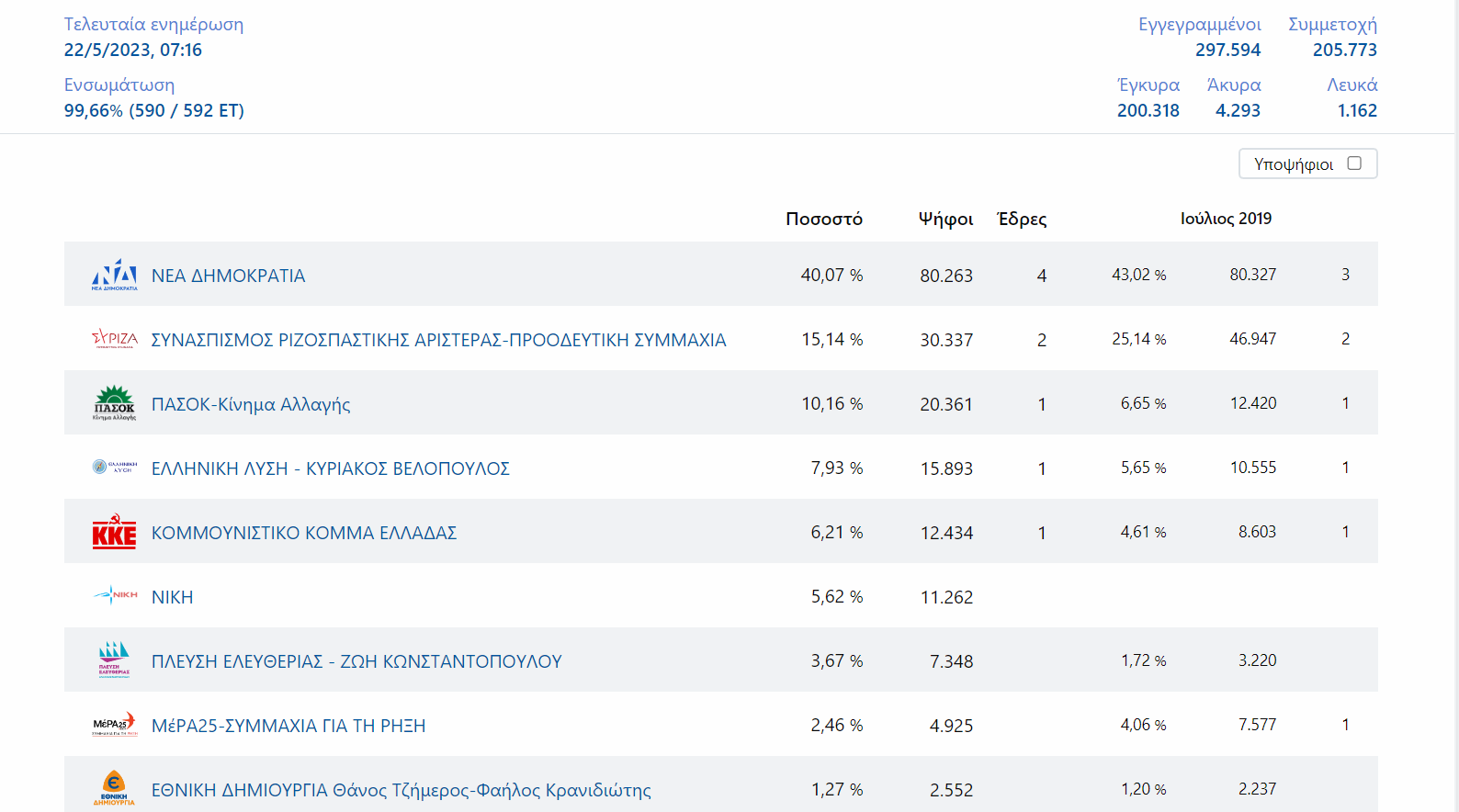Open ΚΟΜΜΟΥΝΙΣΤΙΚΟ ΚΟΜΜΑ ΕΛΛΑΔΑΣ party link
The height and width of the screenshot is (812, 1459).
tap(304, 533)
